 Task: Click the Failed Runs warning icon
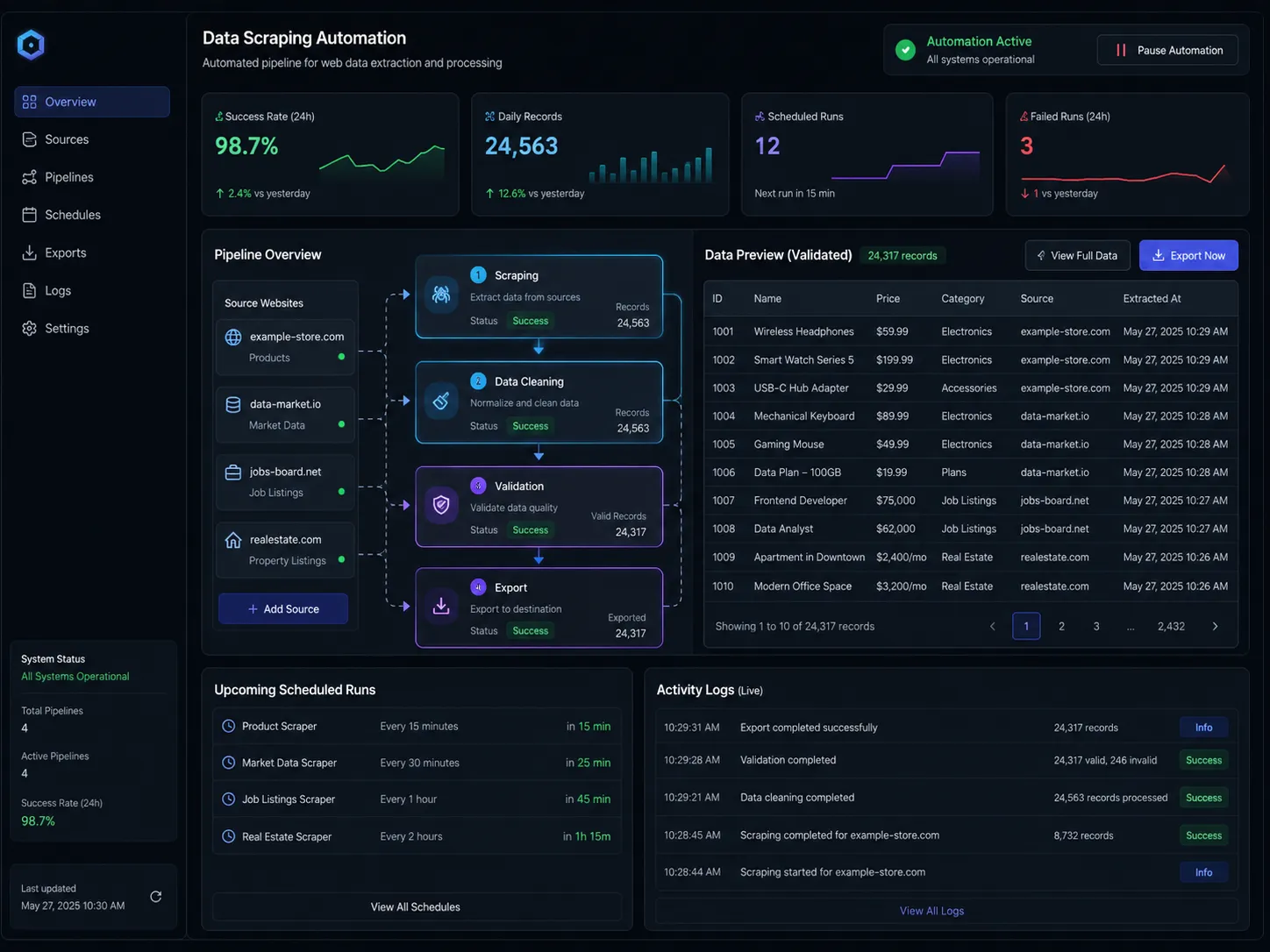coord(1024,117)
